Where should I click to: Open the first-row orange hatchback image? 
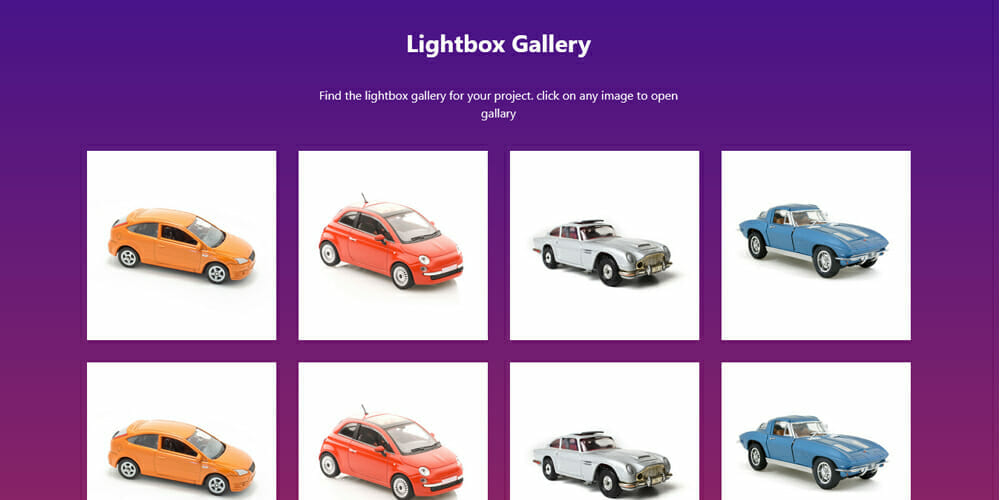(x=181, y=246)
